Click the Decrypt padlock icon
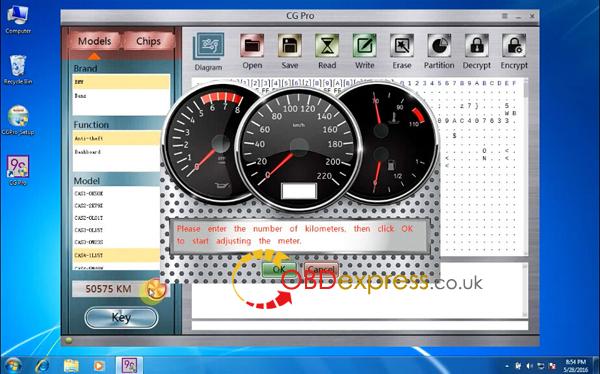 click(476, 46)
